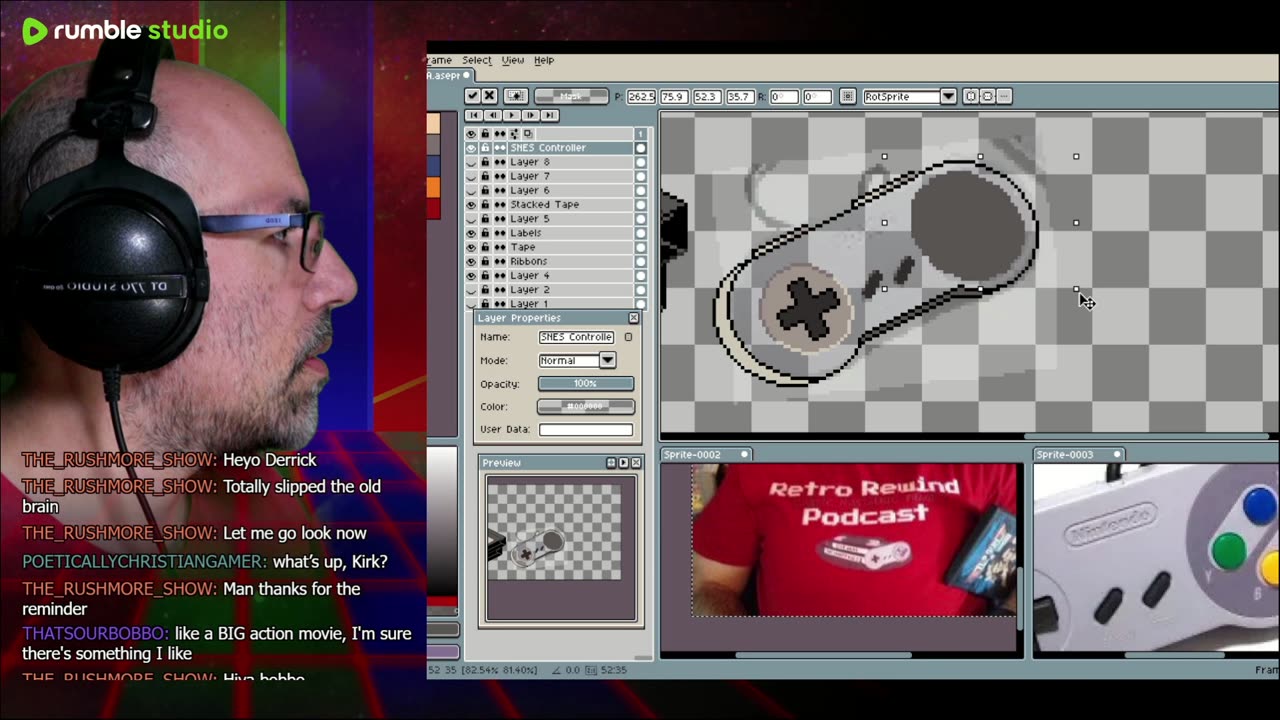
Task: Click the header continuous-cels icon
Action: coord(499,133)
